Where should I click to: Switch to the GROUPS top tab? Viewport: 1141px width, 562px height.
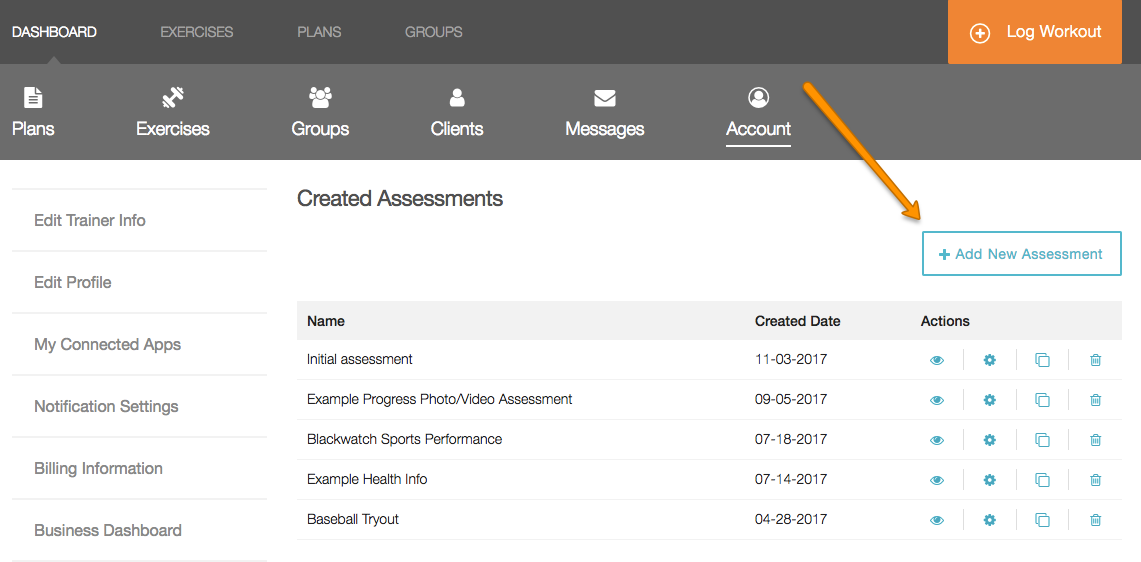pos(434,32)
